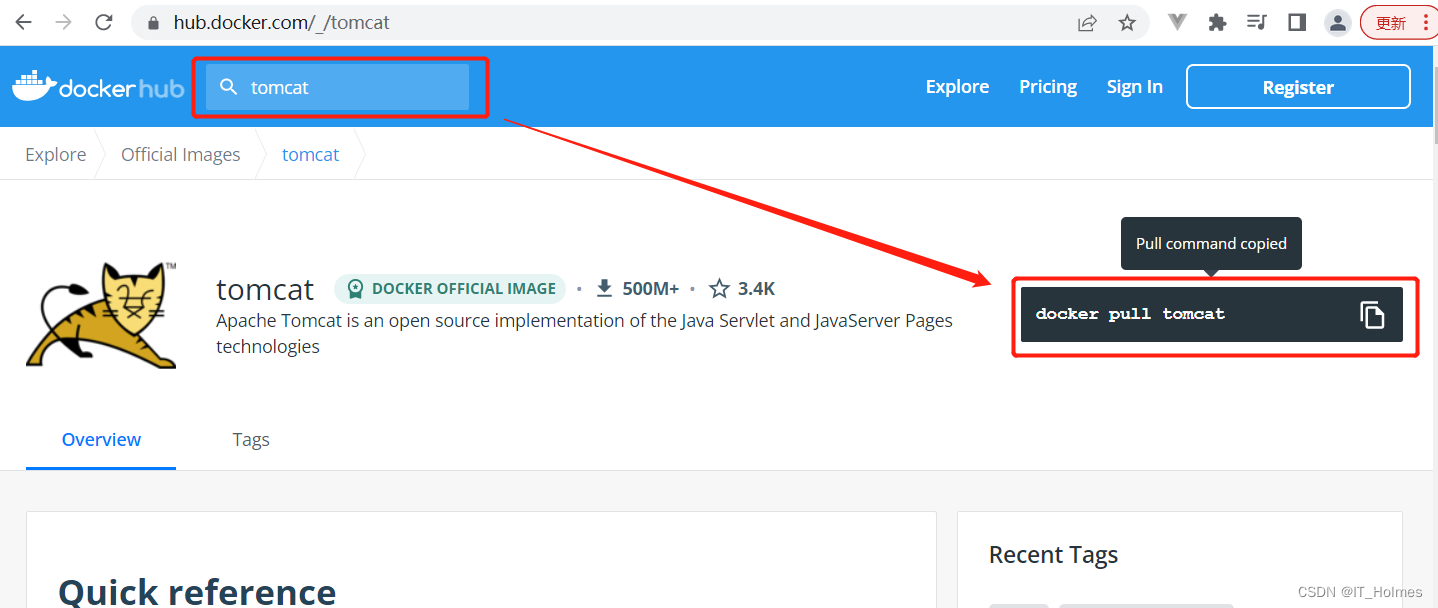Go to the Pricing page
The width and height of the screenshot is (1438, 608).
1048,87
